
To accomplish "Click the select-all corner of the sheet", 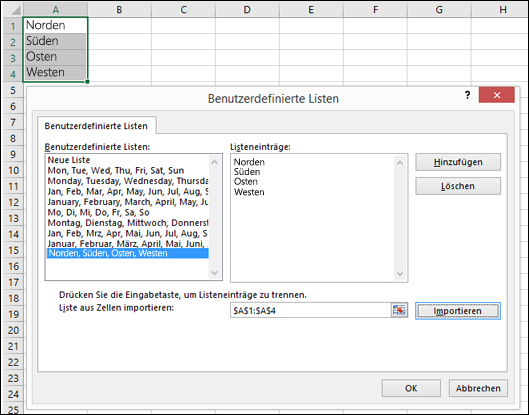I will pyautogui.click(x=13, y=9).
